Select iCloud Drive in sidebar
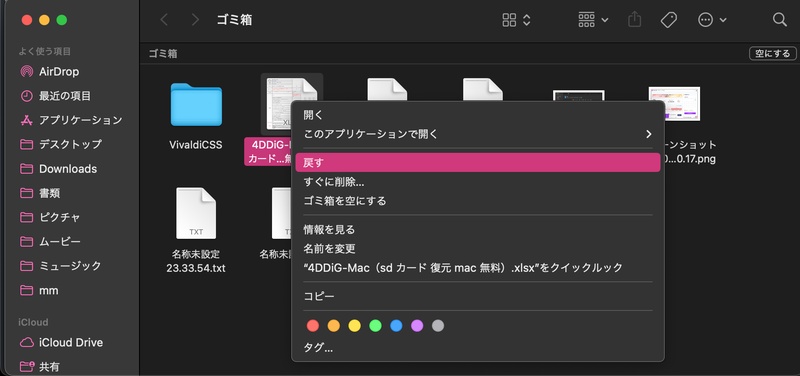This screenshot has width=800, height=376. pos(61,342)
